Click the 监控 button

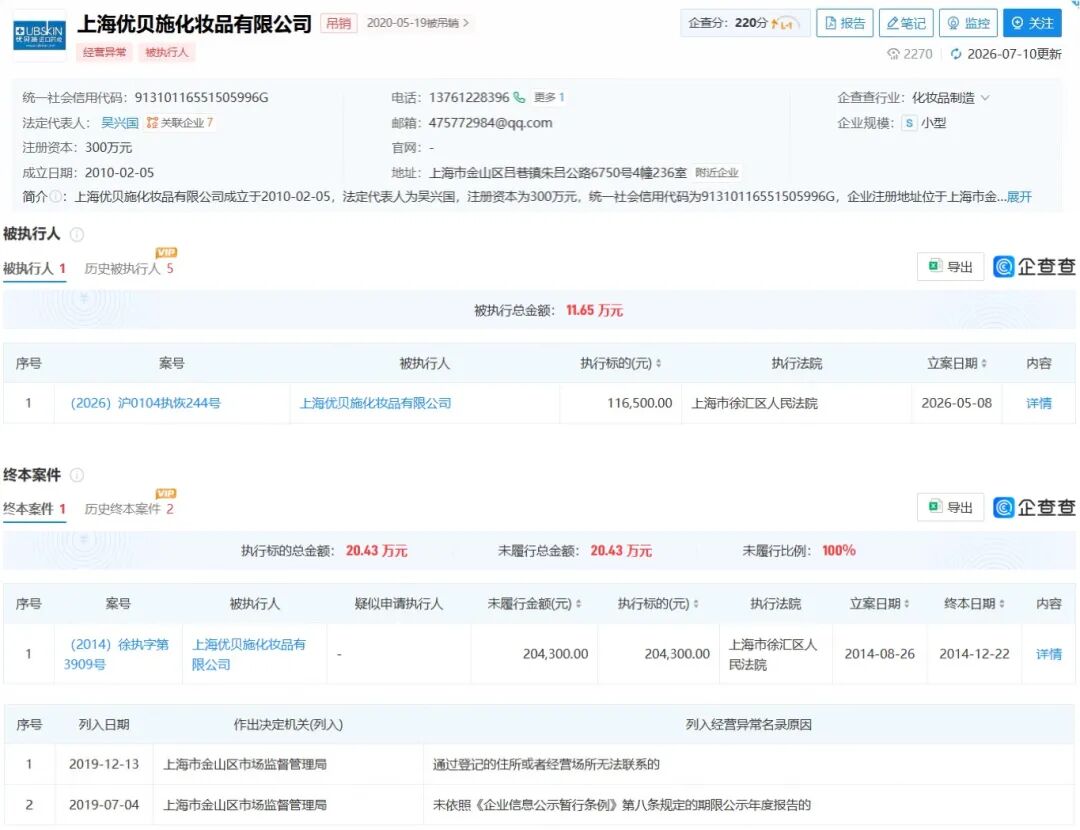pos(968,23)
